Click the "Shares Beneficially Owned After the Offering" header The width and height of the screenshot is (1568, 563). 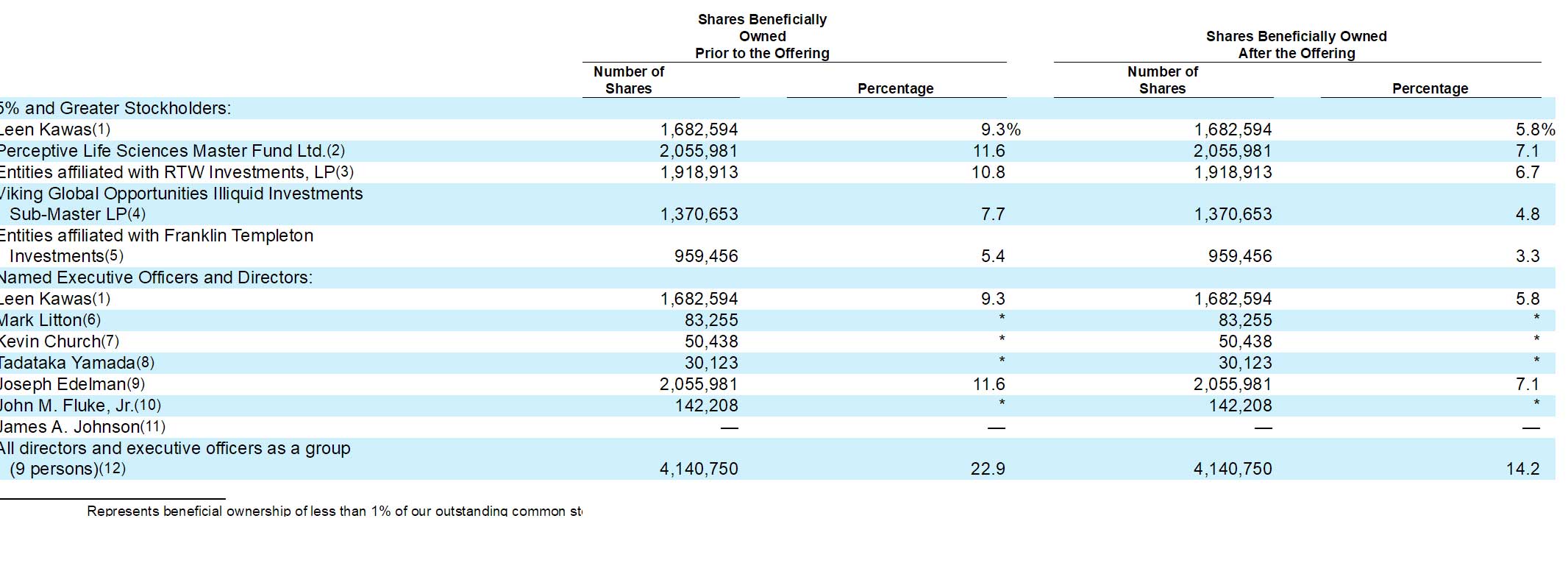(x=1296, y=45)
